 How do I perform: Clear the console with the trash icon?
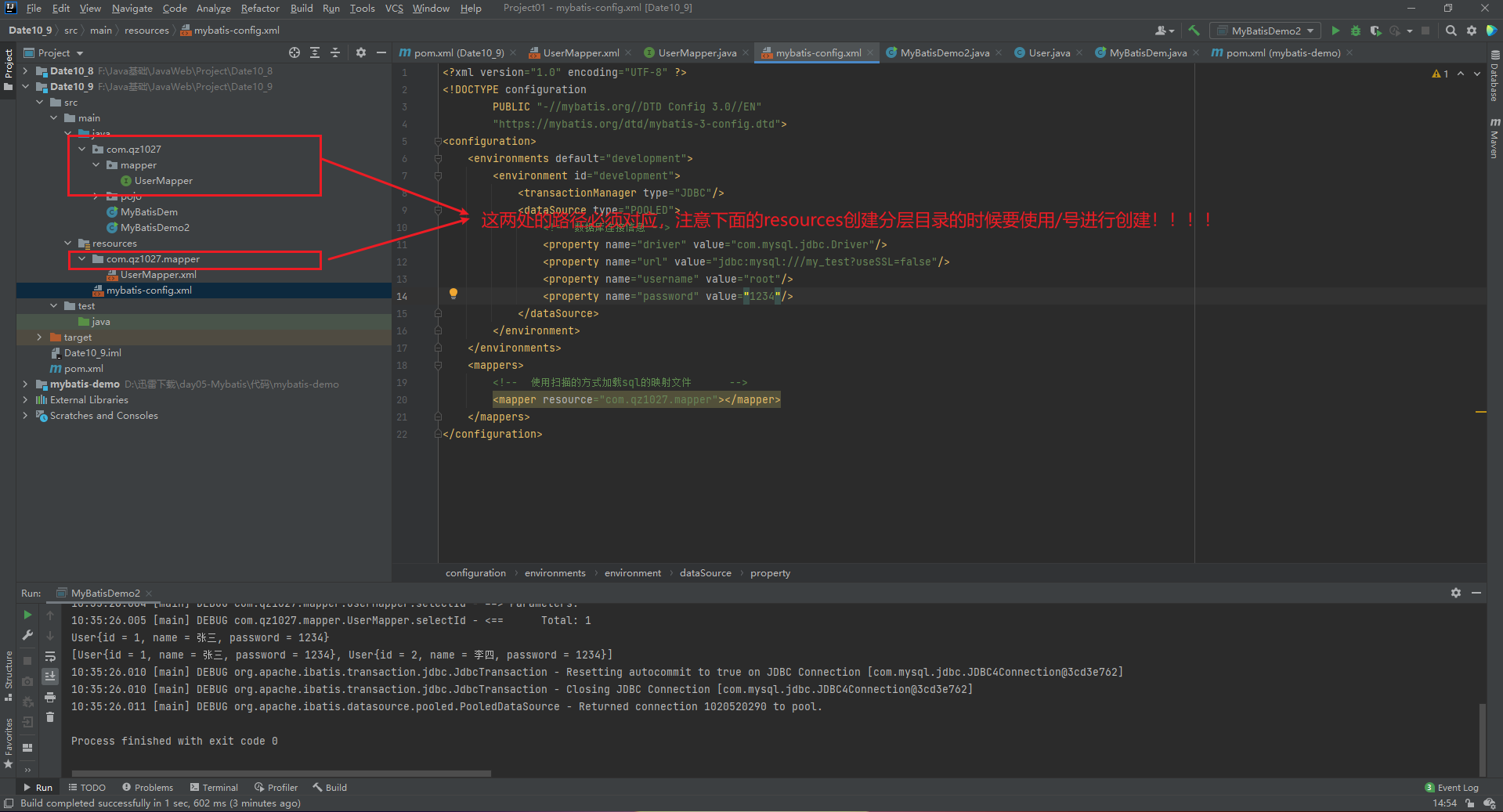[x=50, y=717]
